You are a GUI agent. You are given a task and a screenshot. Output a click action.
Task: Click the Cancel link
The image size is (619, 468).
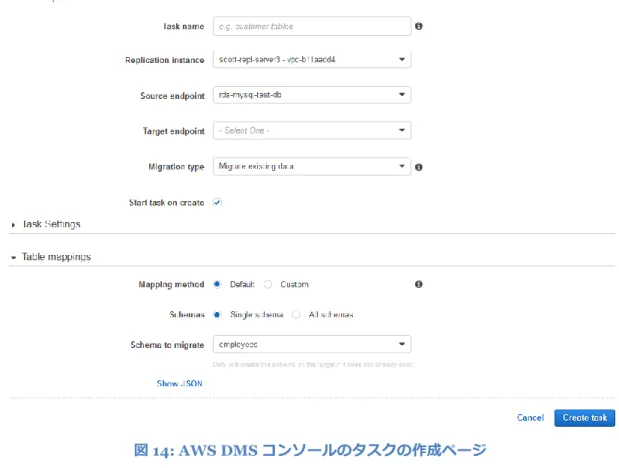click(x=530, y=418)
